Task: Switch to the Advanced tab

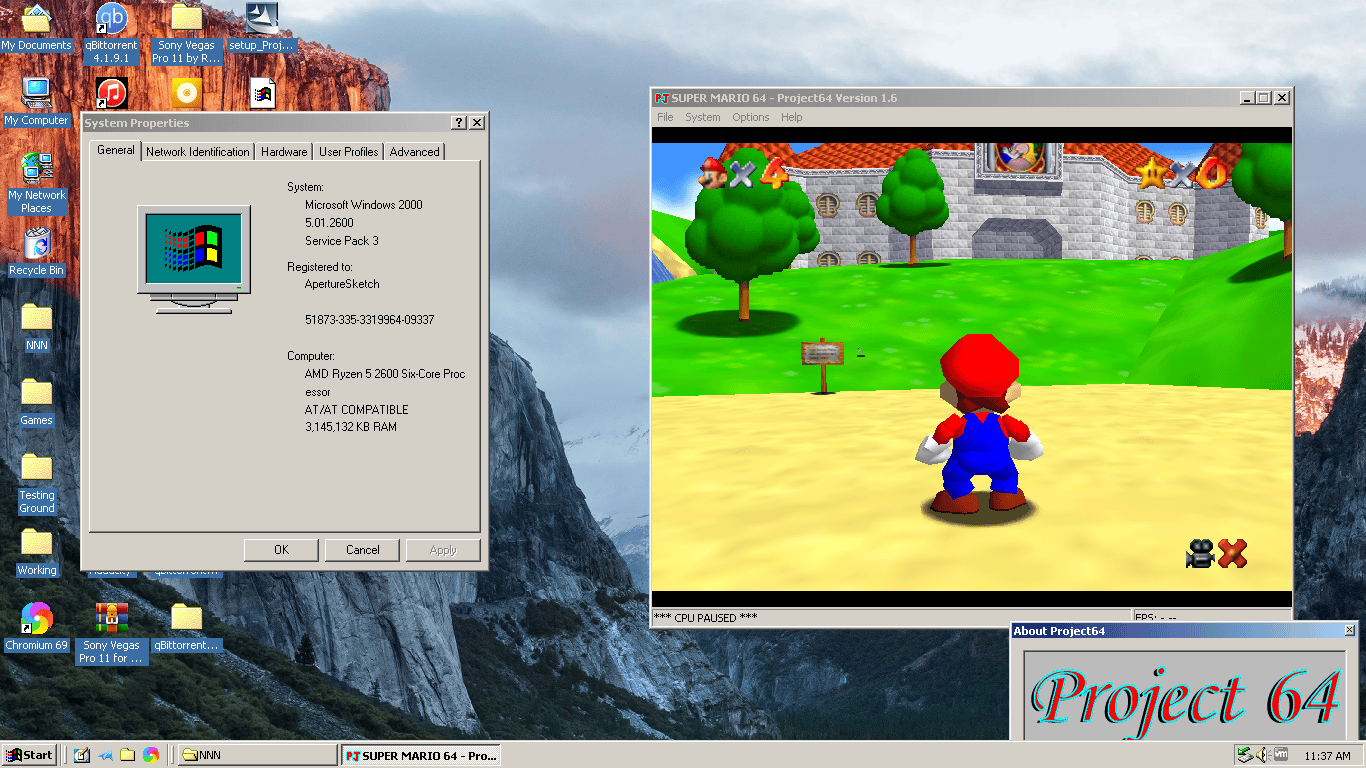Action: [x=414, y=152]
